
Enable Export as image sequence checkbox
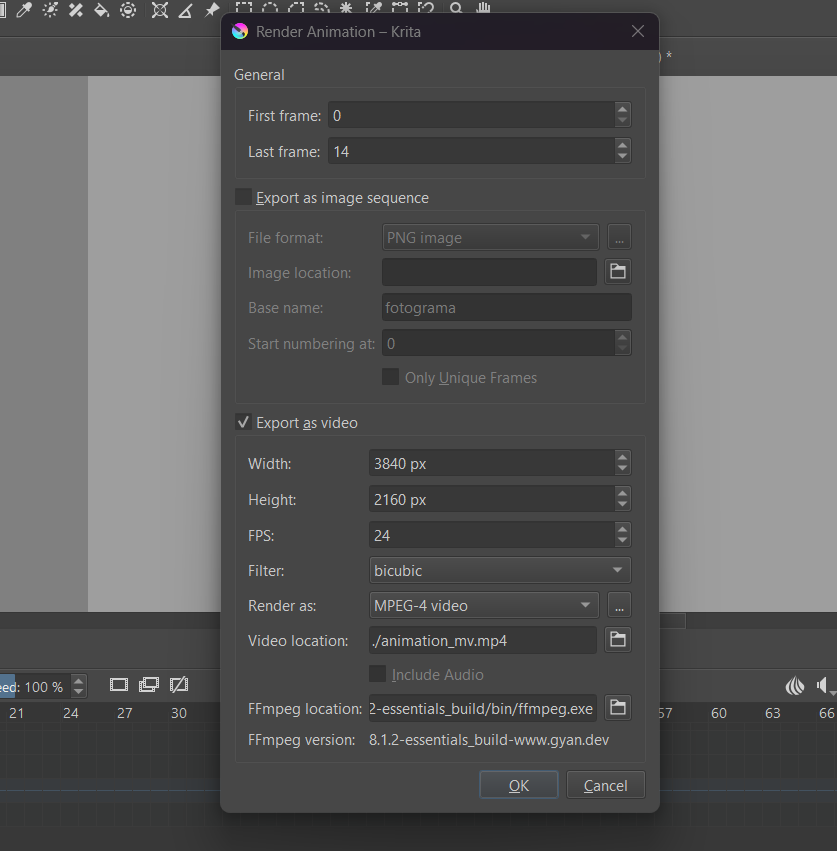244,197
